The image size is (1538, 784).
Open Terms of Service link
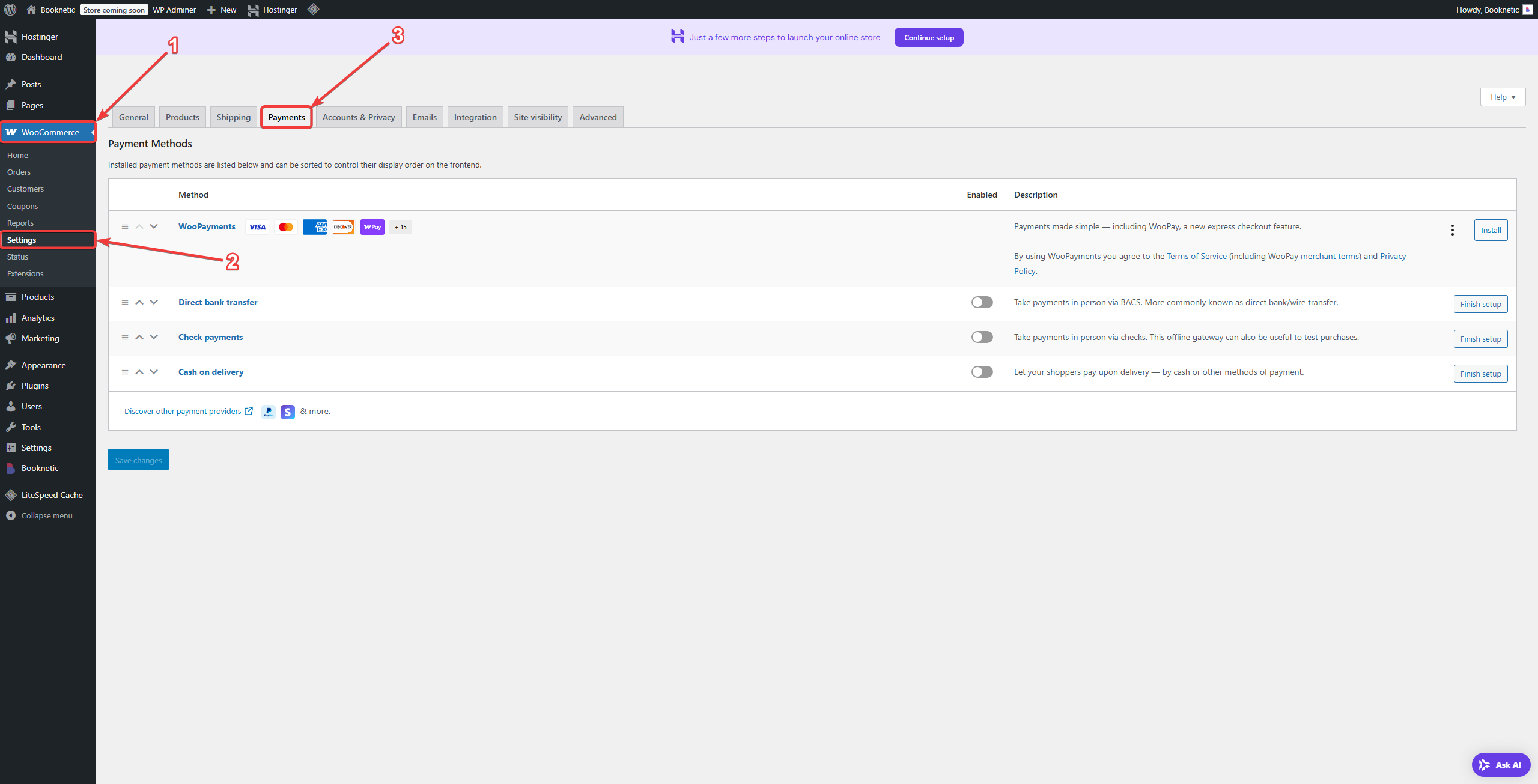tap(1196, 256)
